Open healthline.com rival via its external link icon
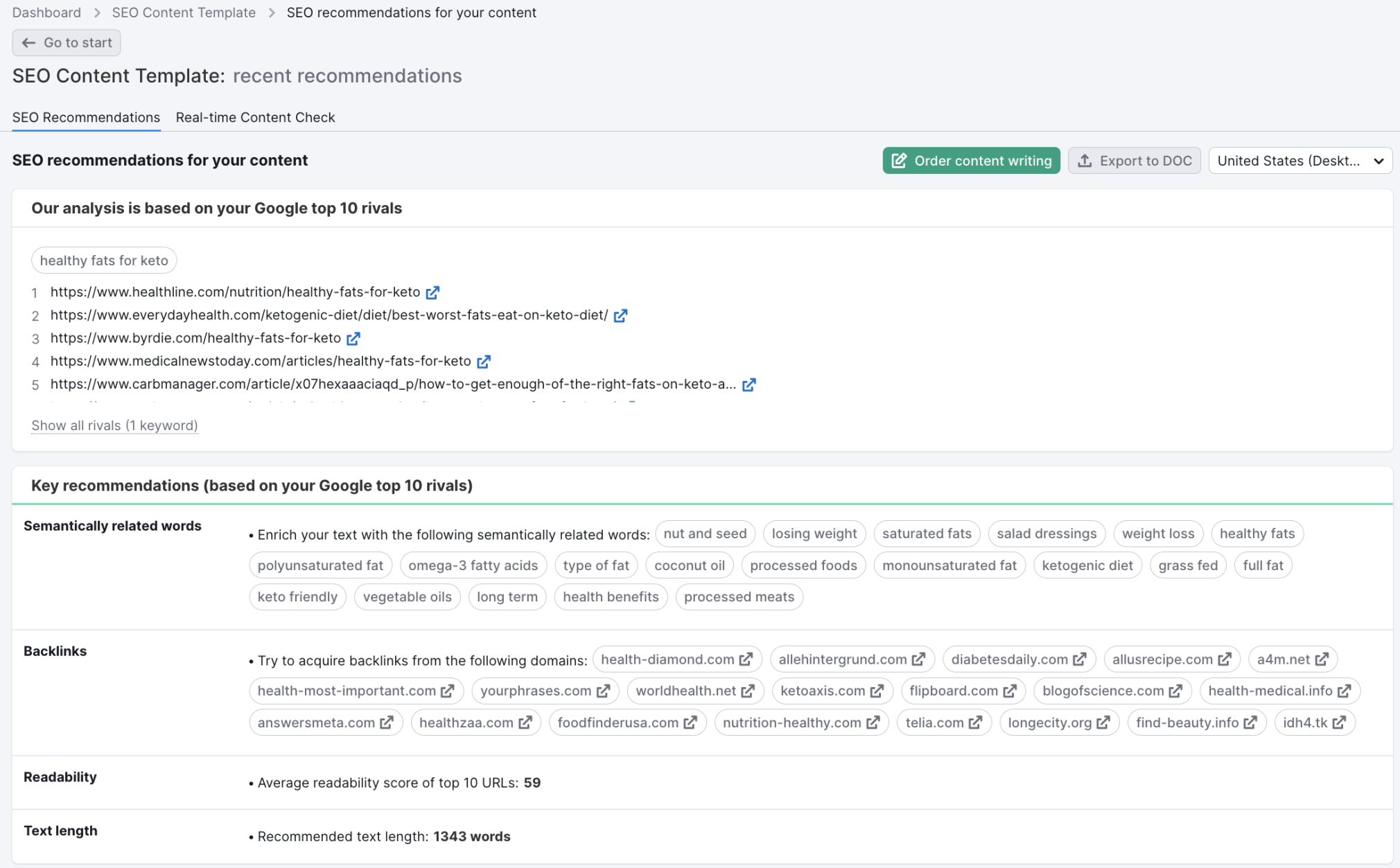1400x868 pixels. [x=432, y=292]
